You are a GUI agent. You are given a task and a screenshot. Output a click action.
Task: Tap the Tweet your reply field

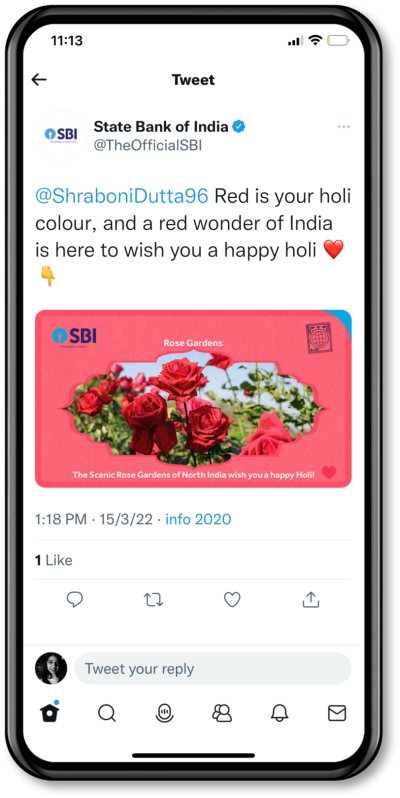tap(213, 668)
